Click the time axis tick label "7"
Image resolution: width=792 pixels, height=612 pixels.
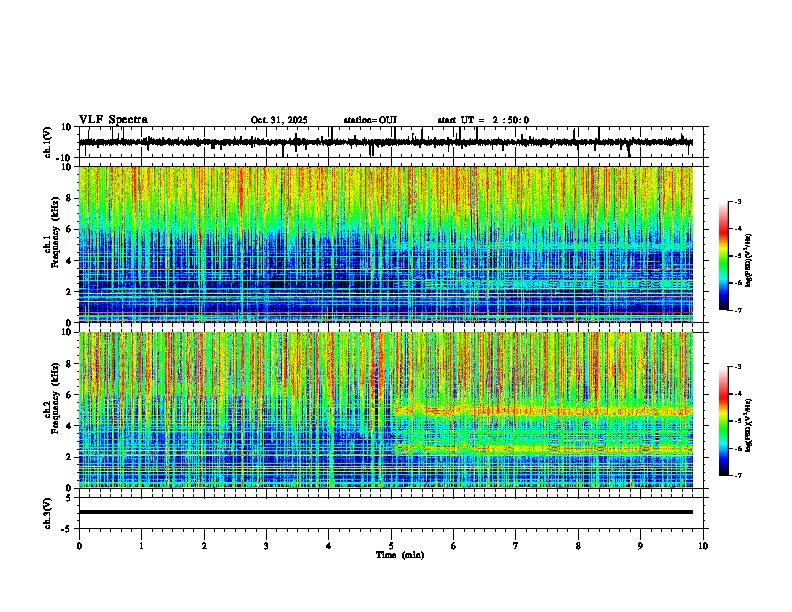(x=516, y=546)
